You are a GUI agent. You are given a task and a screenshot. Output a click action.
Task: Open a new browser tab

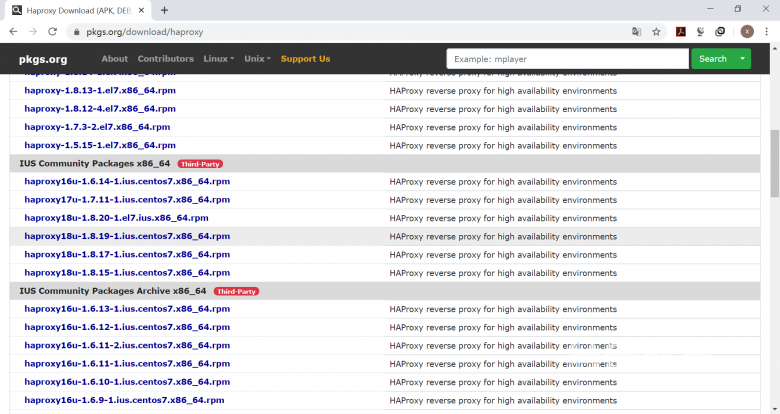coord(164,10)
